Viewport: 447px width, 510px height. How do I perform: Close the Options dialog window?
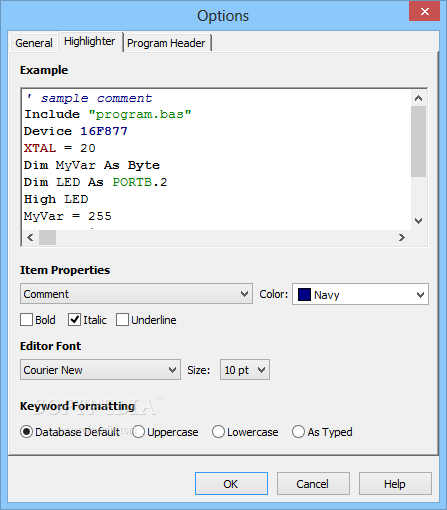[x=425, y=12]
